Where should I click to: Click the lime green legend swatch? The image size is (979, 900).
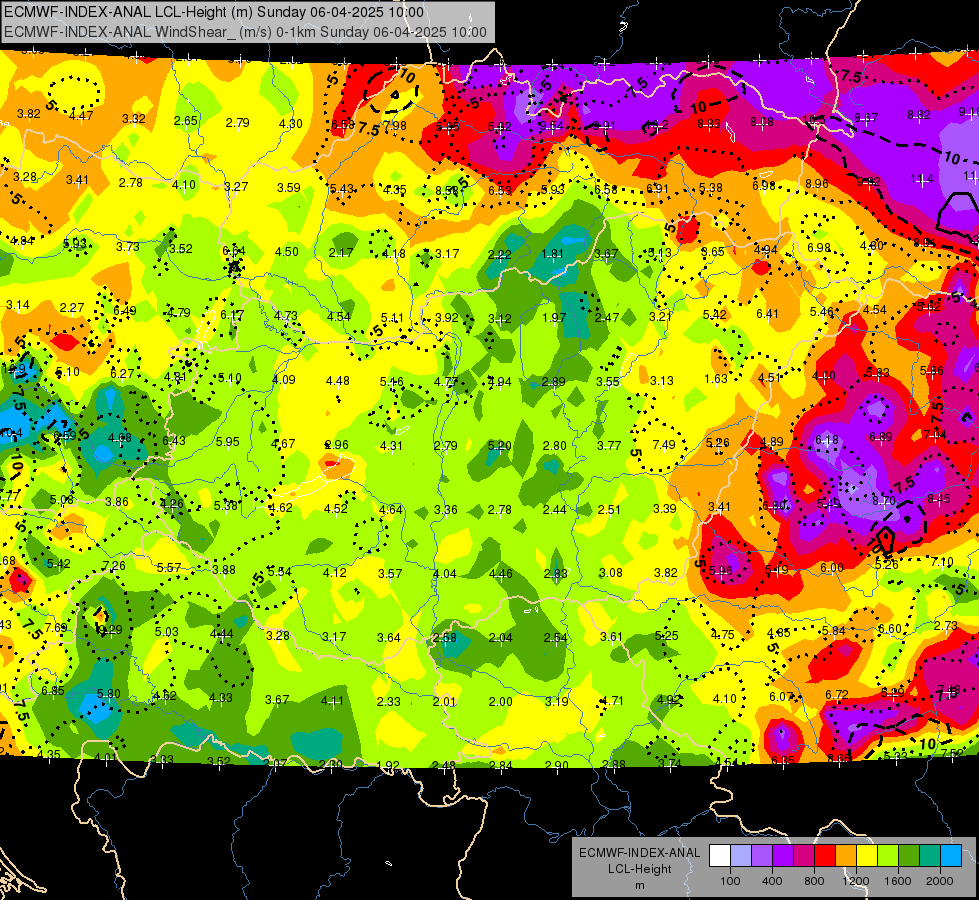coord(887,856)
